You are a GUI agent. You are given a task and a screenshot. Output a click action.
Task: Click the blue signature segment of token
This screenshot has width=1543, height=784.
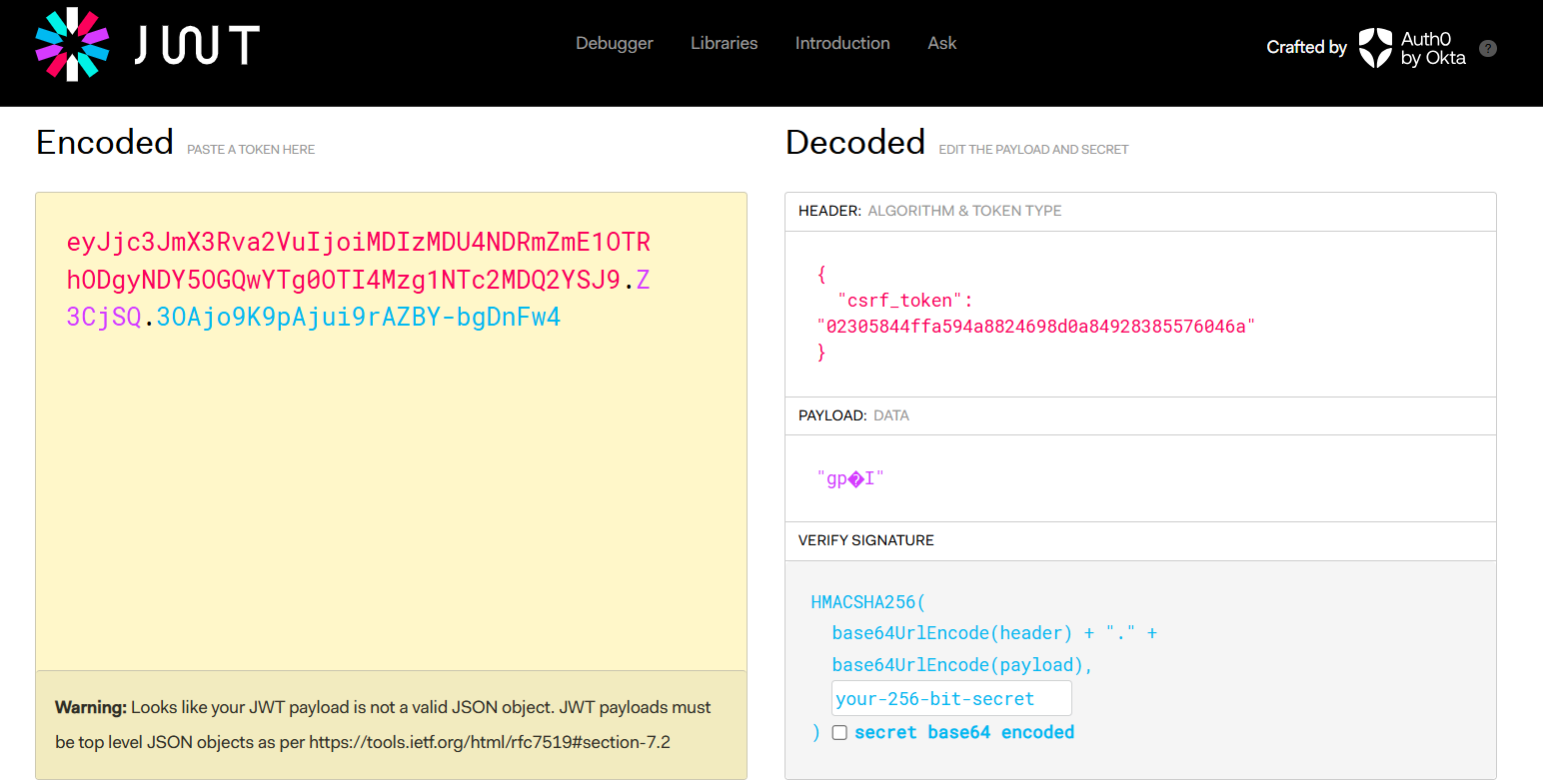tap(358, 318)
